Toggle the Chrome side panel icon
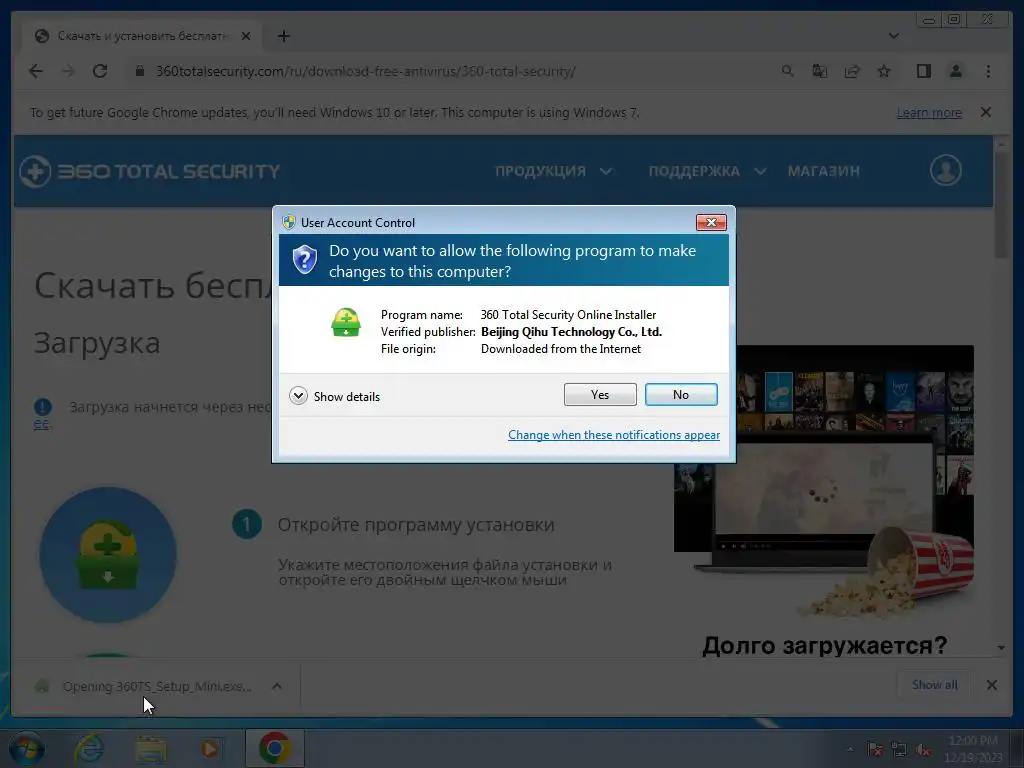 pos(923,71)
